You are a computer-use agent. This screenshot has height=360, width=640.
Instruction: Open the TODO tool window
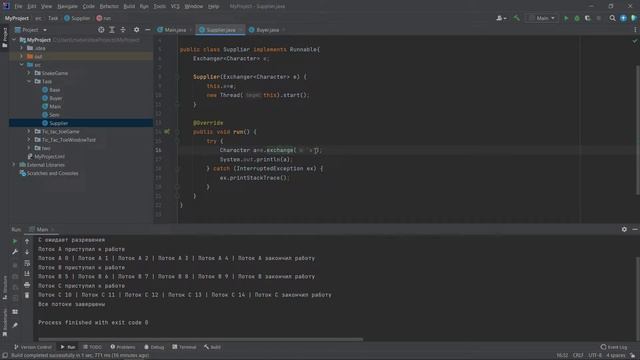[92, 347]
